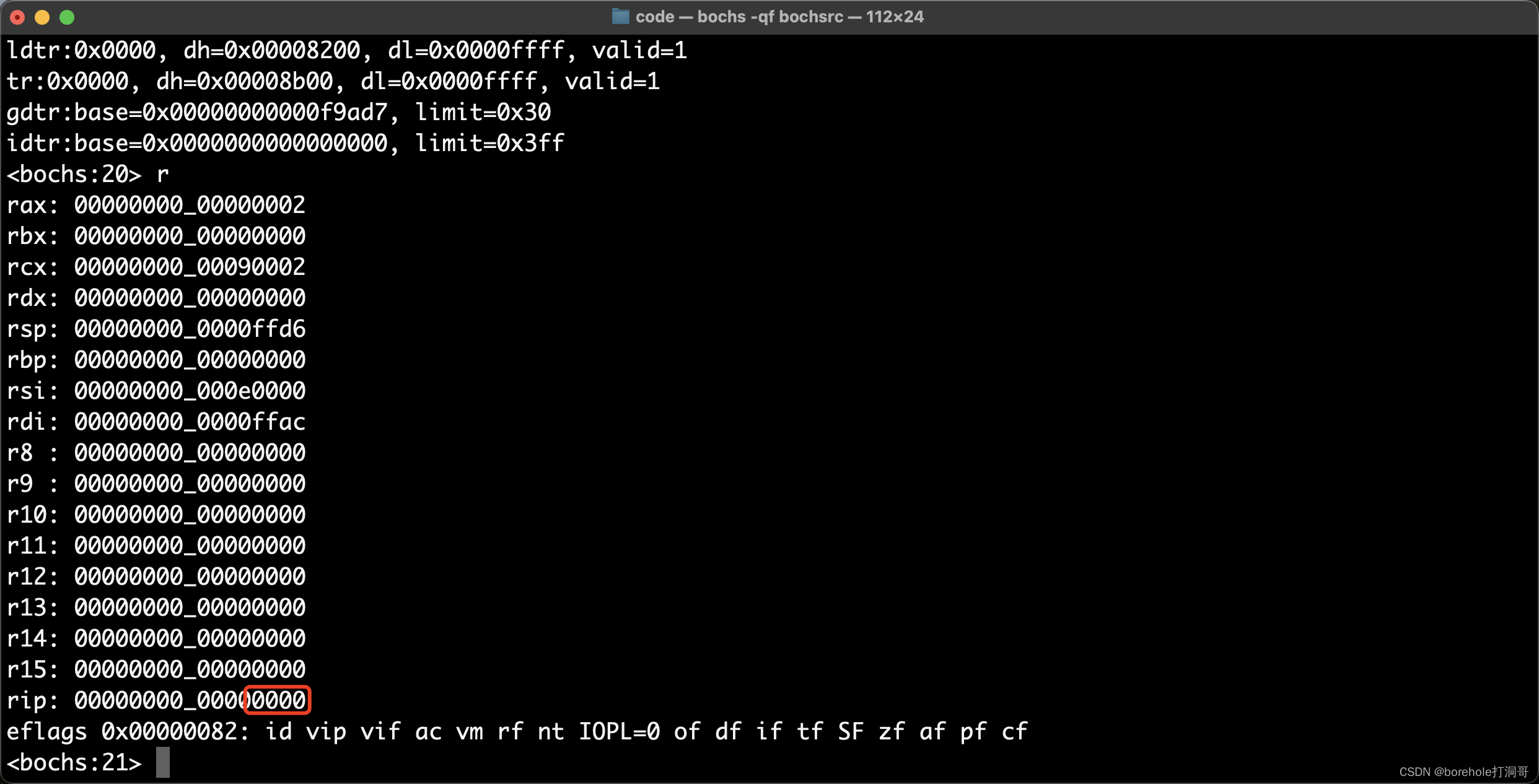1539x784 pixels.
Task: Click the red close button (traffic light)
Action: click(x=19, y=17)
